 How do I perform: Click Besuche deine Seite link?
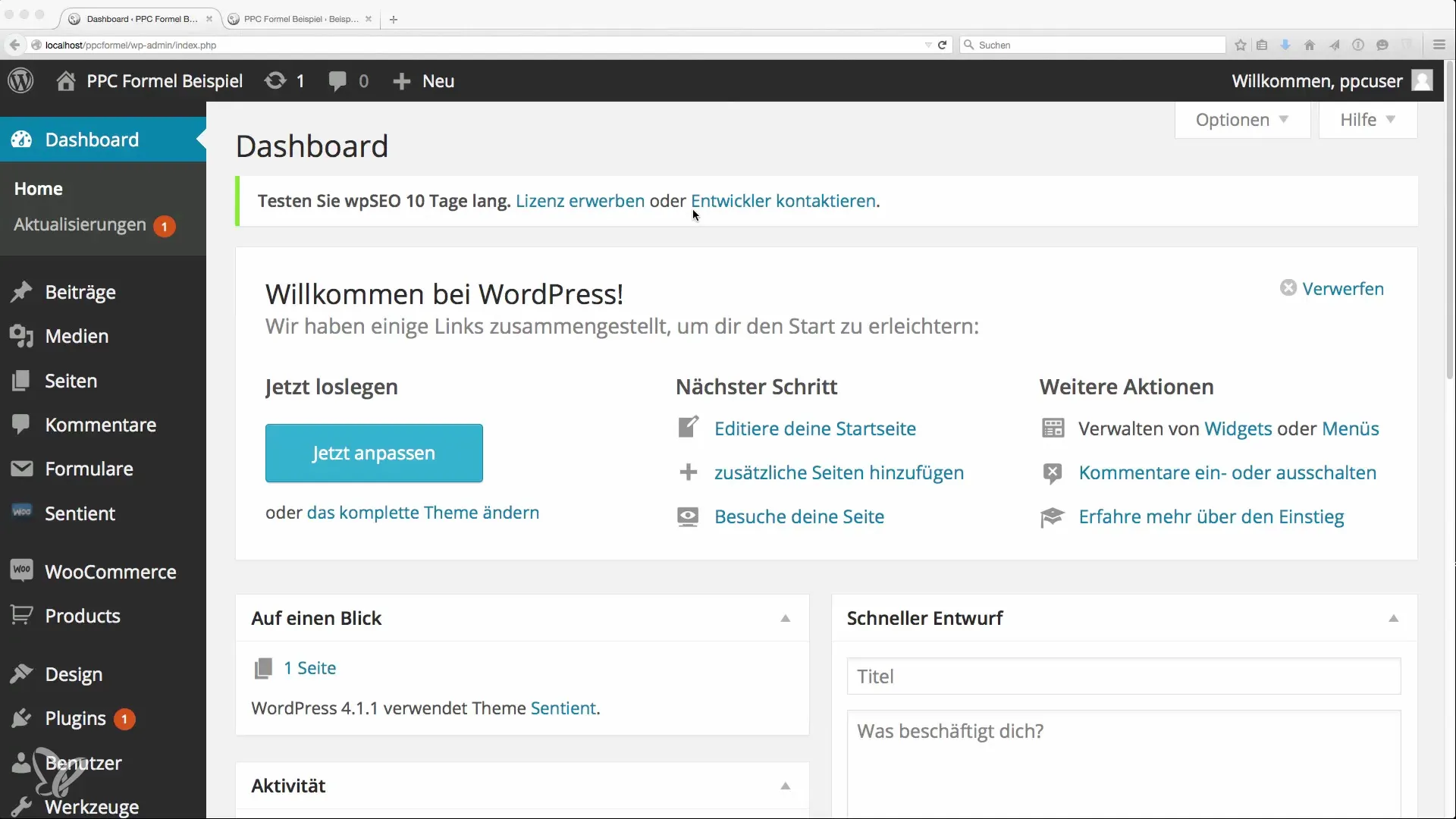[x=799, y=516]
